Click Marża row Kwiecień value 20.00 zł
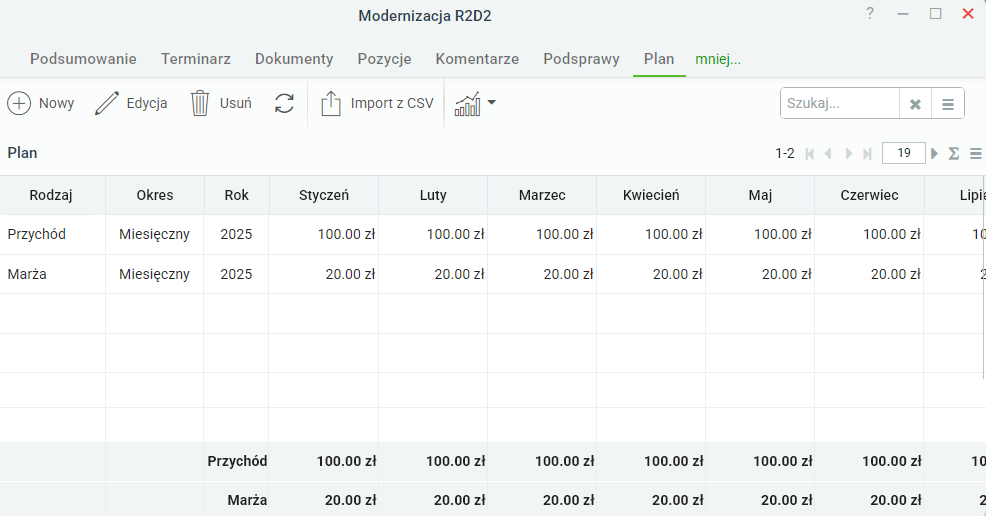Screen dimensions: 986x516 (677, 274)
